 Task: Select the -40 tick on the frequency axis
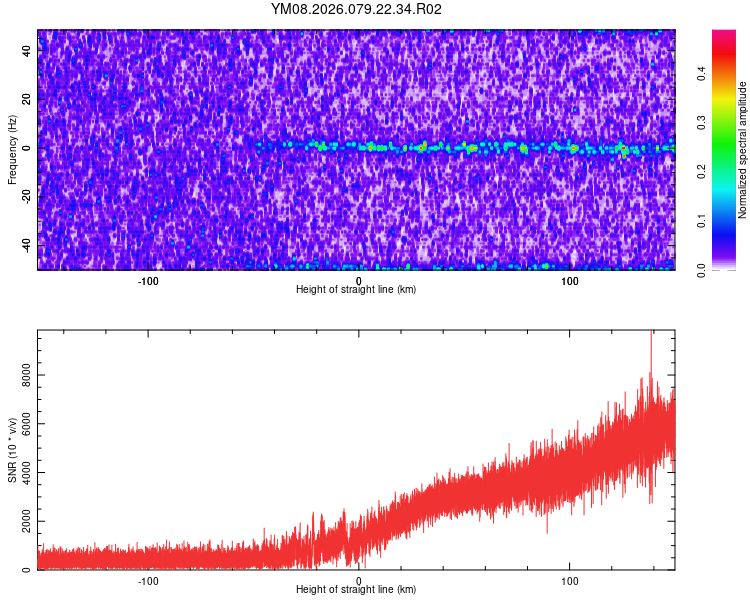(x=25, y=244)
